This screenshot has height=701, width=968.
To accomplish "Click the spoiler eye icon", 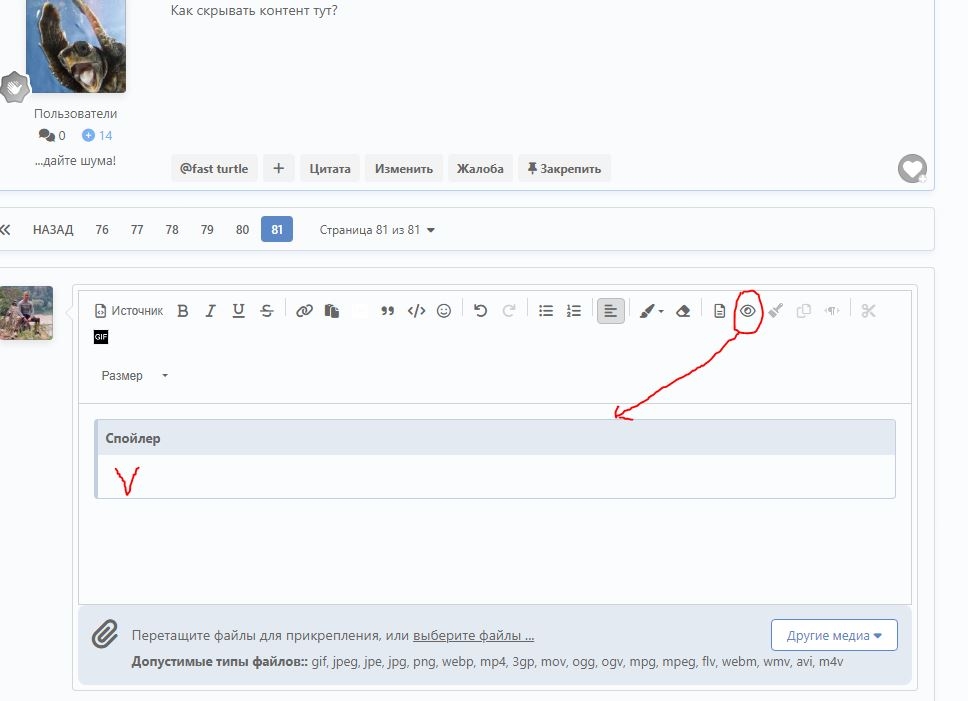I will [748, 311].
